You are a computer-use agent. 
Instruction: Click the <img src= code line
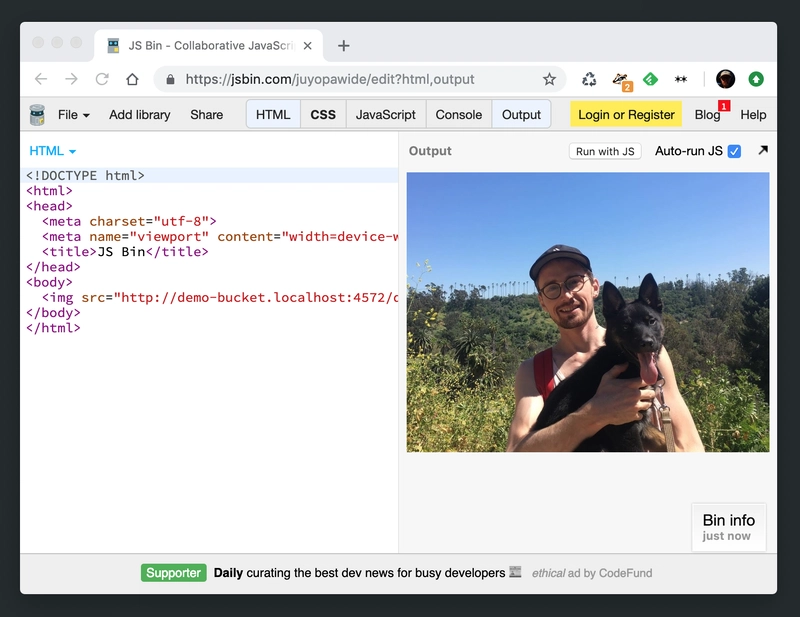coord(209,298)
